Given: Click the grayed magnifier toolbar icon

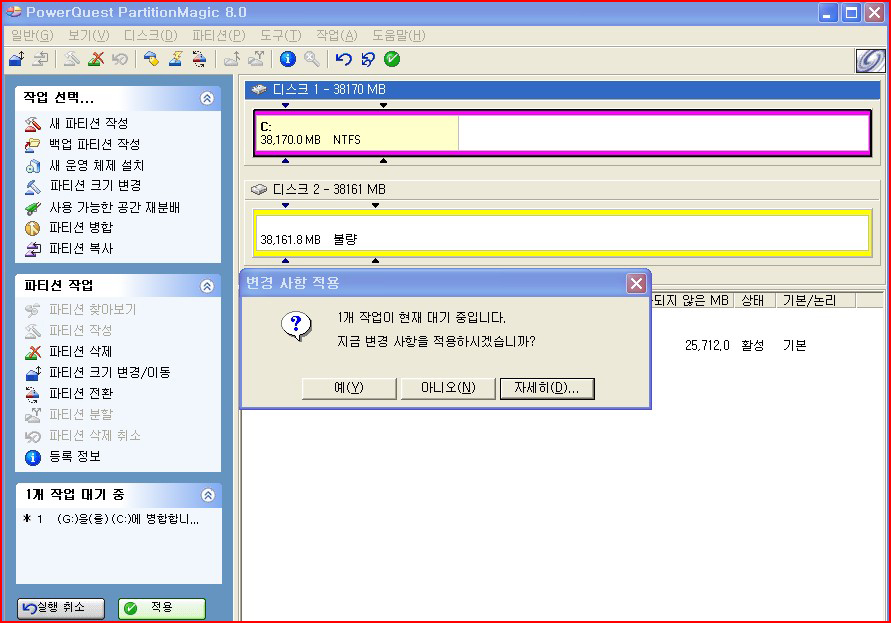Looking at the screenshot, I should pos(312,59).
